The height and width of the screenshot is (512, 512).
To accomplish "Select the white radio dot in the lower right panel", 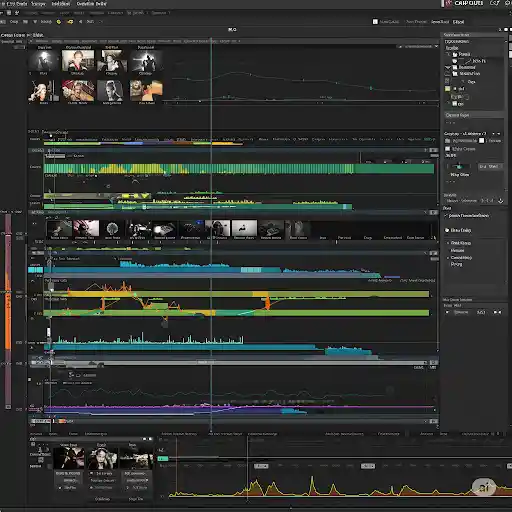I will click(x=447, y=230).
